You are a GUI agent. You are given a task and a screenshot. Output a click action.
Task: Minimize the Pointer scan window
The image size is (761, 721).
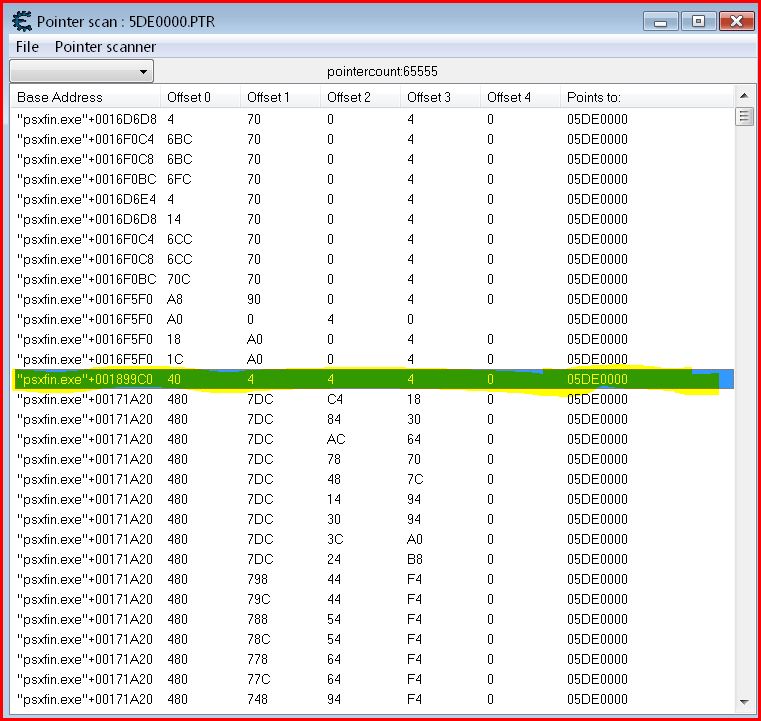[x=660, y=20]
